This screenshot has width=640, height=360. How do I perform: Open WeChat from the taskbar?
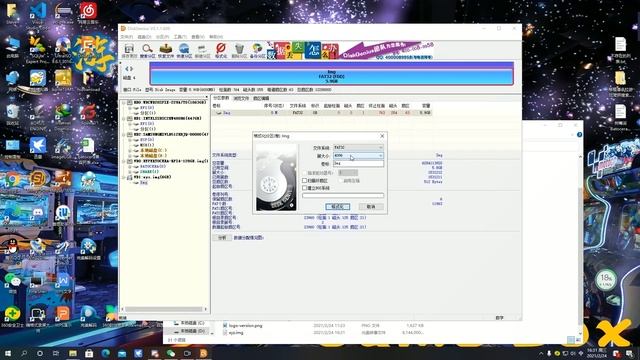(x=171, y=353)
